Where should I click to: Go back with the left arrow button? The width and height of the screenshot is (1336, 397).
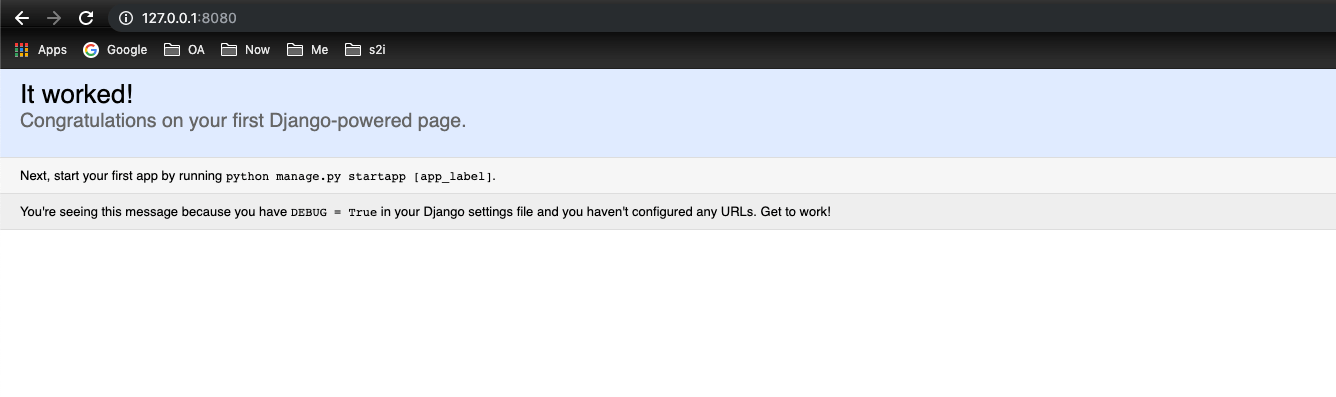22,18
